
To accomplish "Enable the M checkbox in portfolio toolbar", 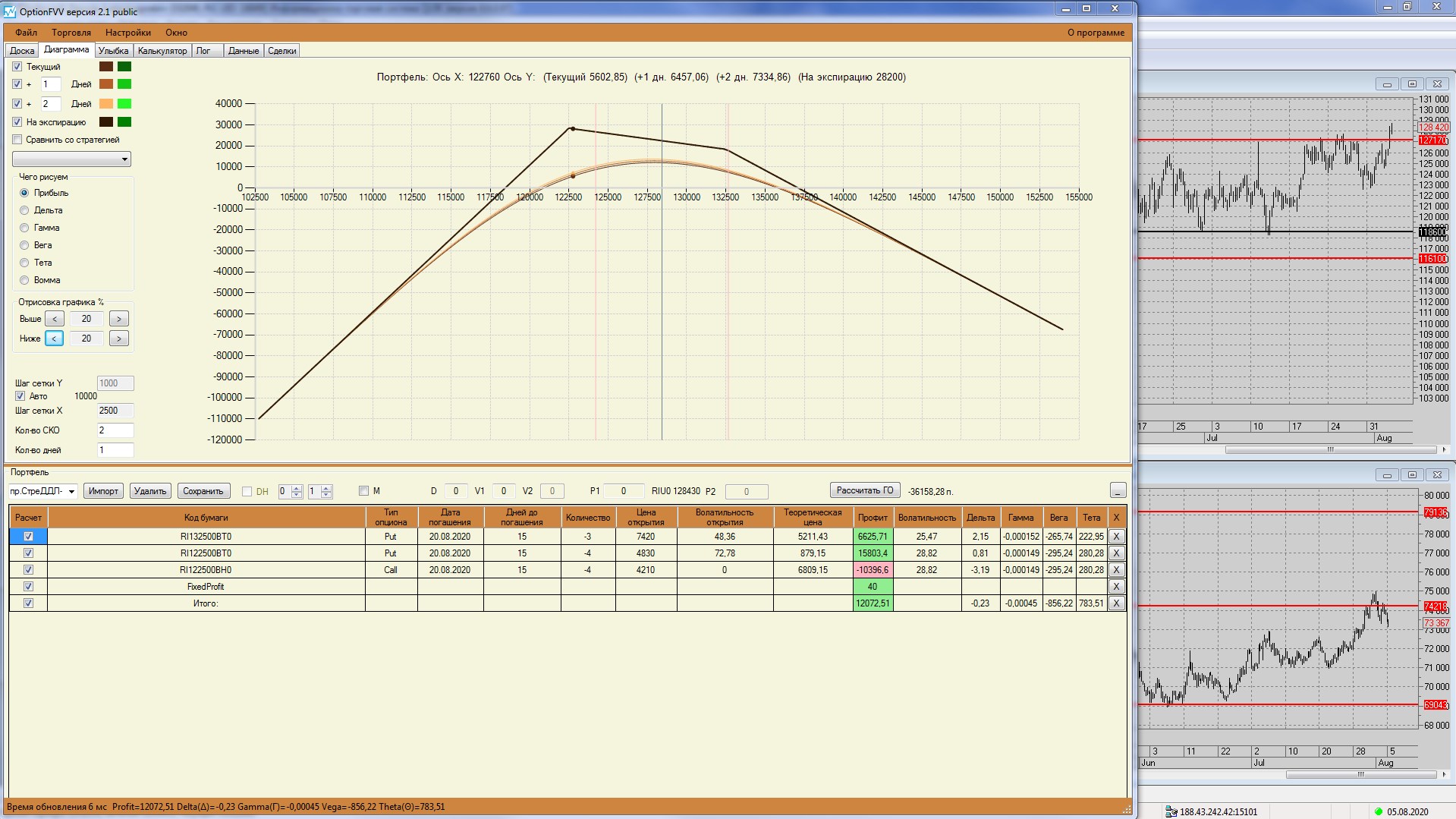I will tap(363, 491).
